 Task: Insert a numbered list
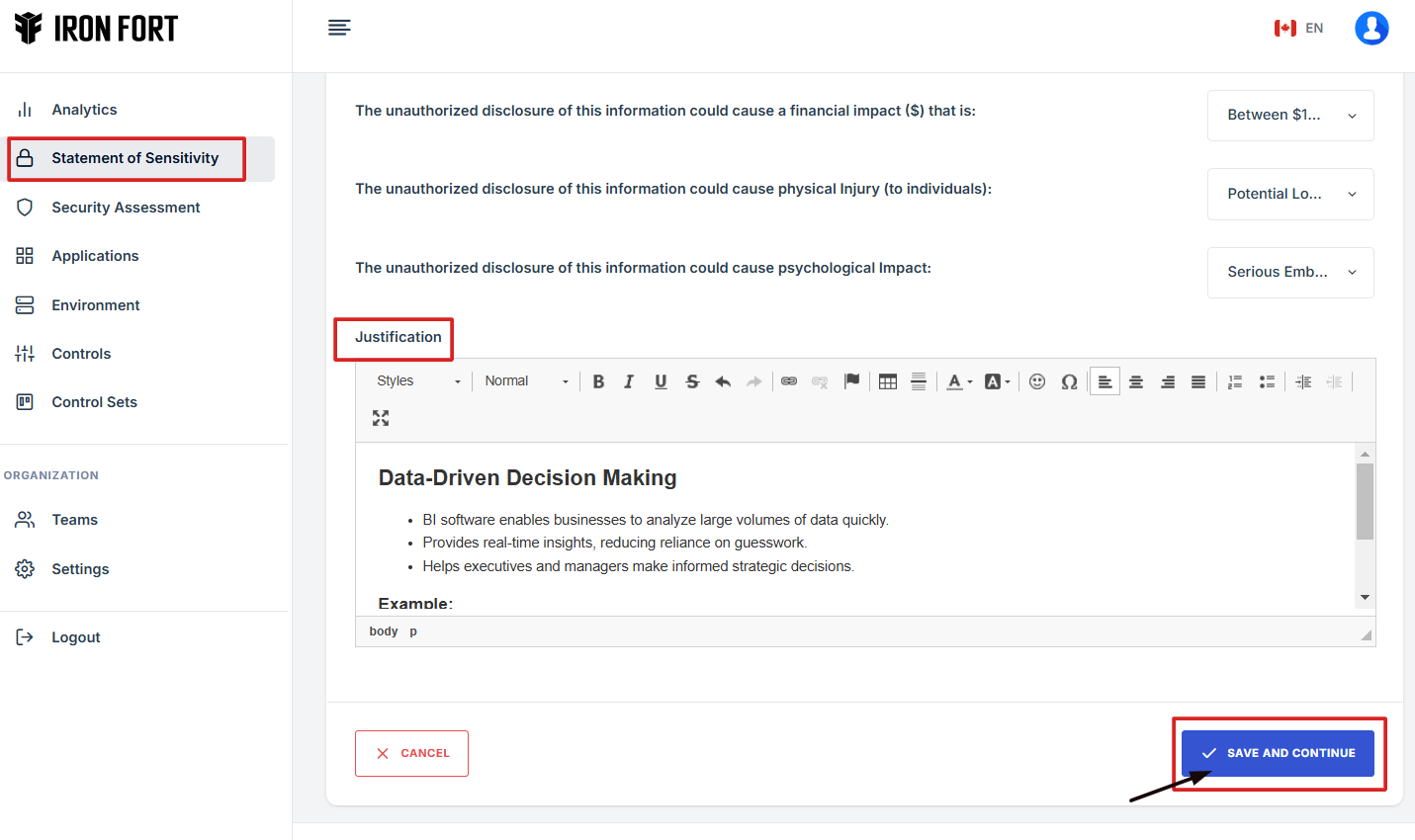click(1235, 381)
